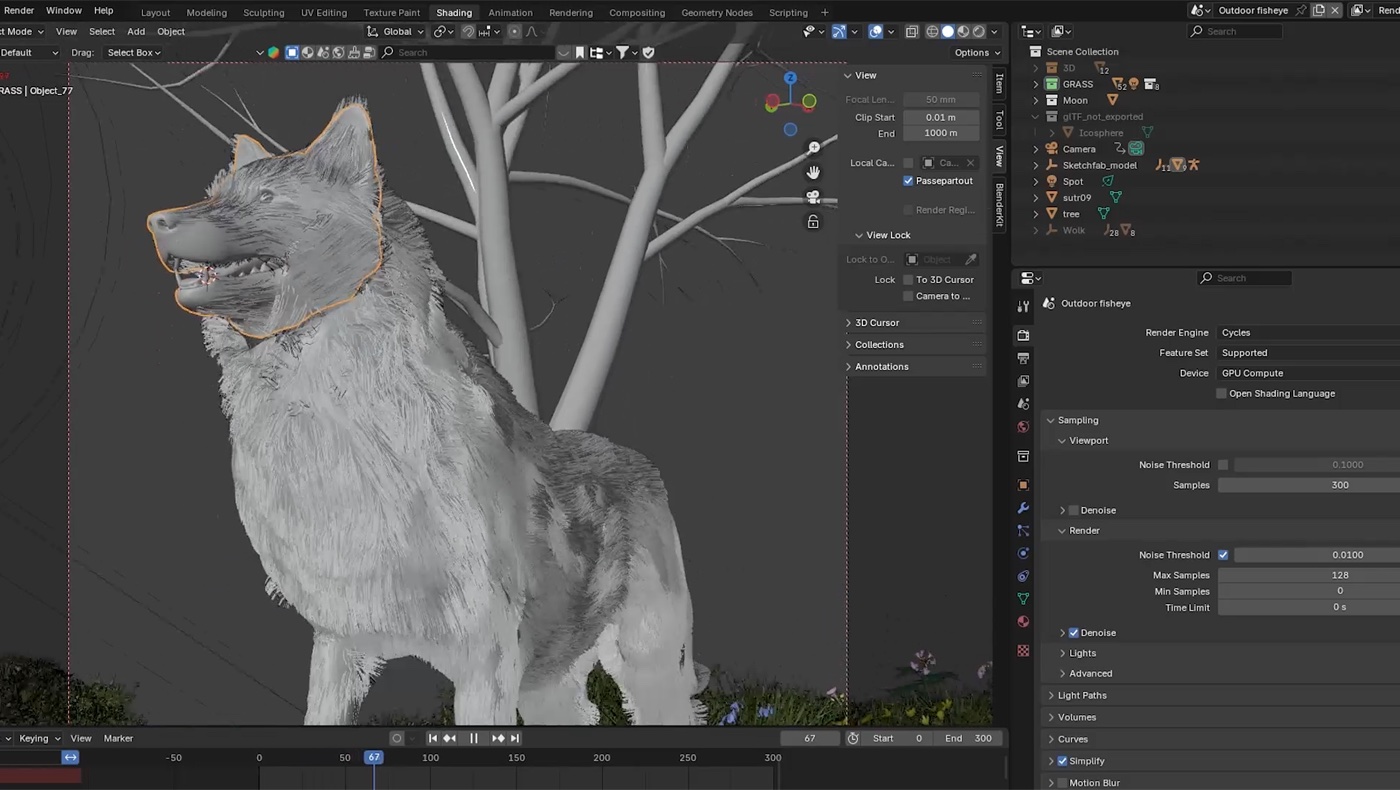Viewport: 1400px width, 790px height.
Task: Jump to the timeline start frame
Action: (x=432, y=738)
